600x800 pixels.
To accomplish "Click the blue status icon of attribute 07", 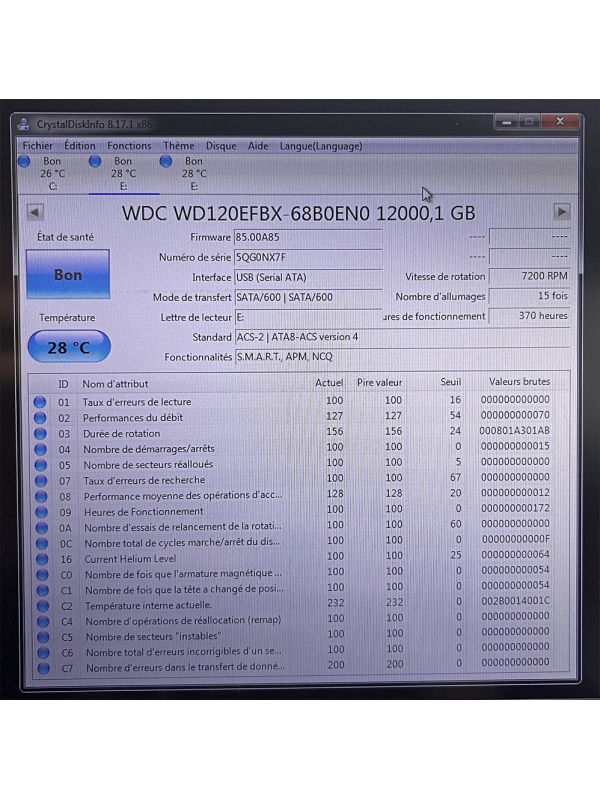I will click(x=41, y=481).
